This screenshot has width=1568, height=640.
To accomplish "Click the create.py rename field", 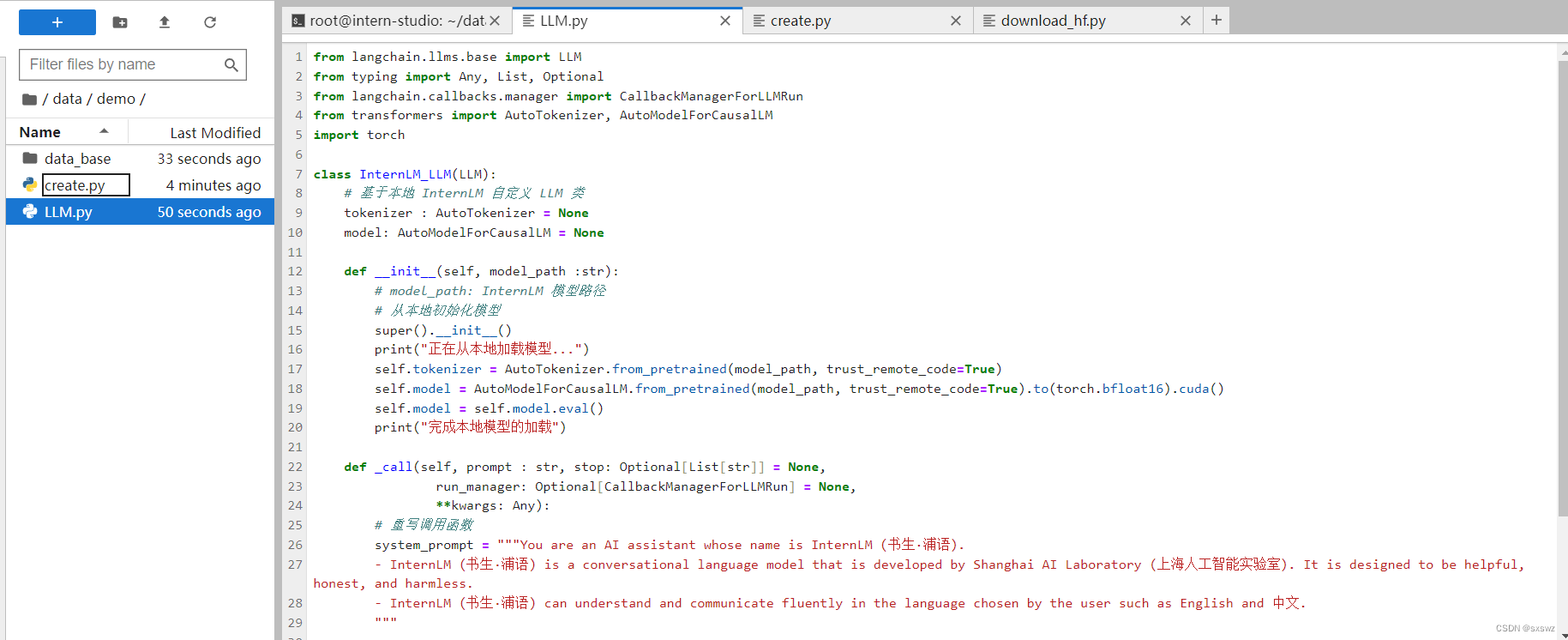I will (x=86, y=185).
